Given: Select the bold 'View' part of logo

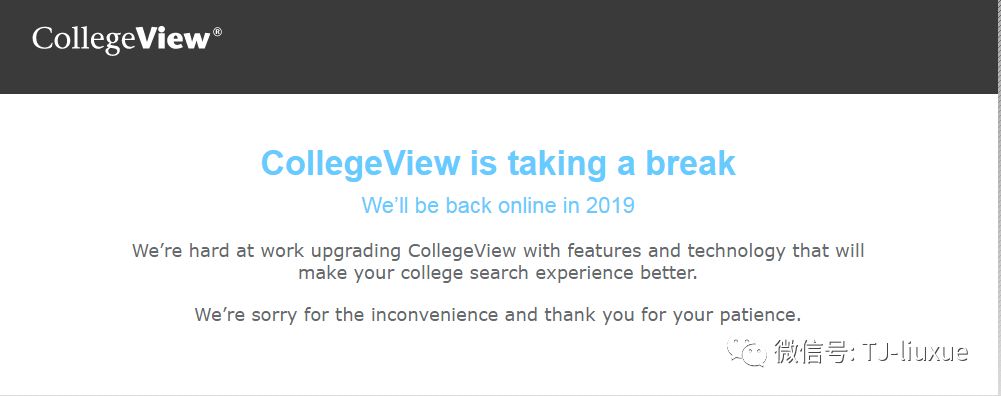Looking at the screenshot, I should coord(173,39).
